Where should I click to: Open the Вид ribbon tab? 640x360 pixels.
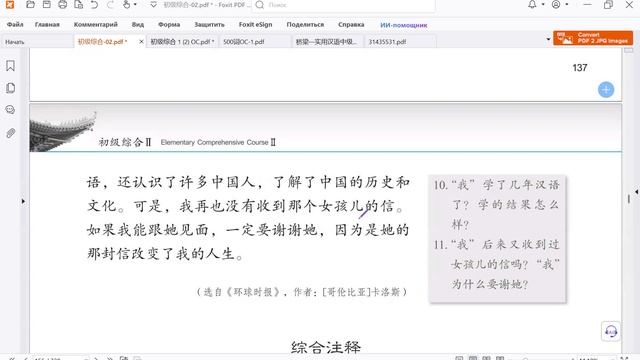click(x=138, y=24)
